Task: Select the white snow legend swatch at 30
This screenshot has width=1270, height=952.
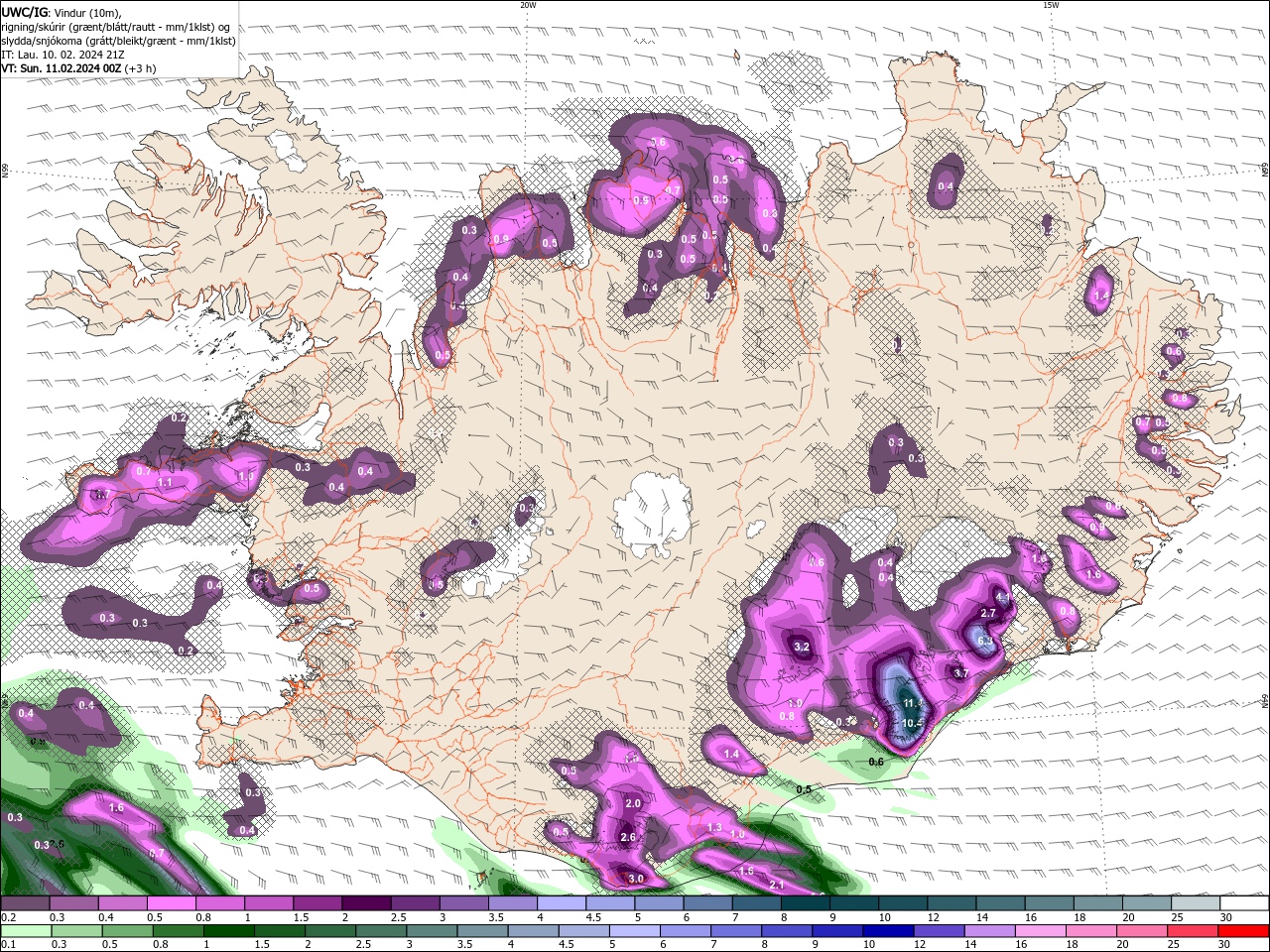Action: coord(1244,903)
